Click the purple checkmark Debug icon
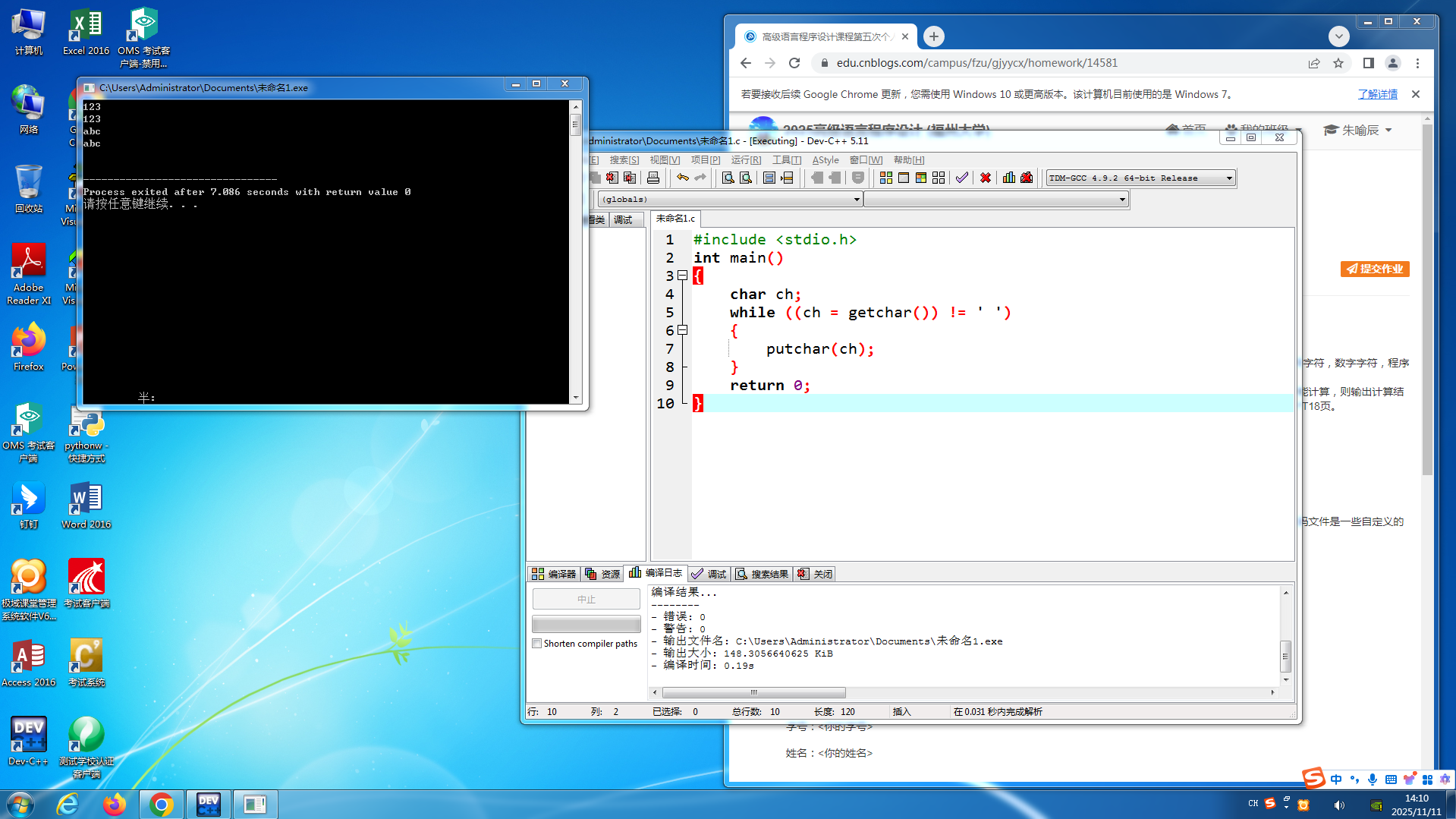 point(962,178)
